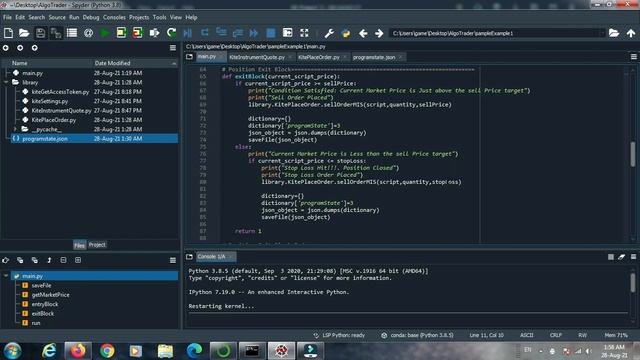Open the console pane options menu
The image size is (640, 360).
(633, 257)
